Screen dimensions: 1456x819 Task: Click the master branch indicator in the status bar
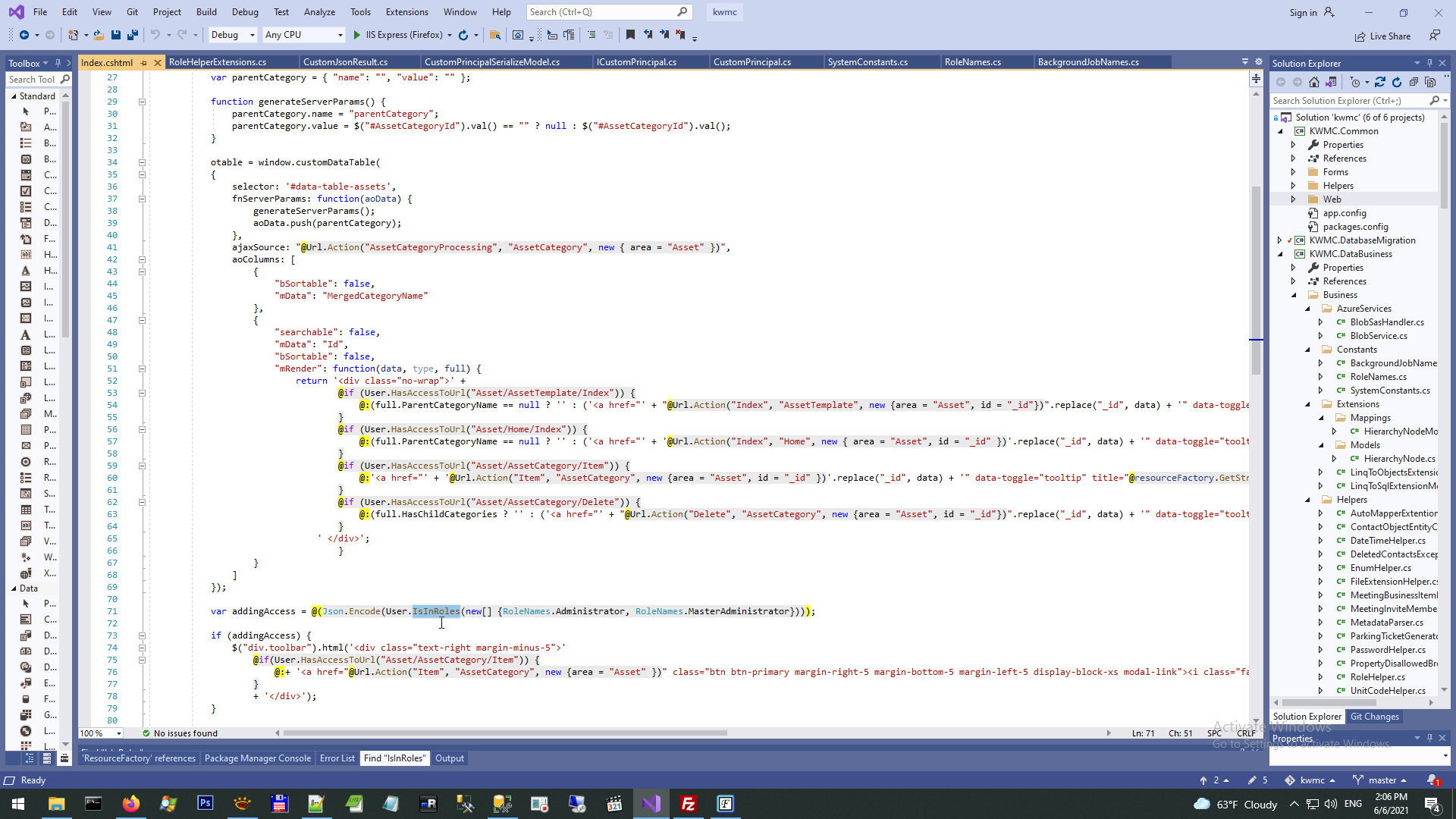click(1382, 780)
